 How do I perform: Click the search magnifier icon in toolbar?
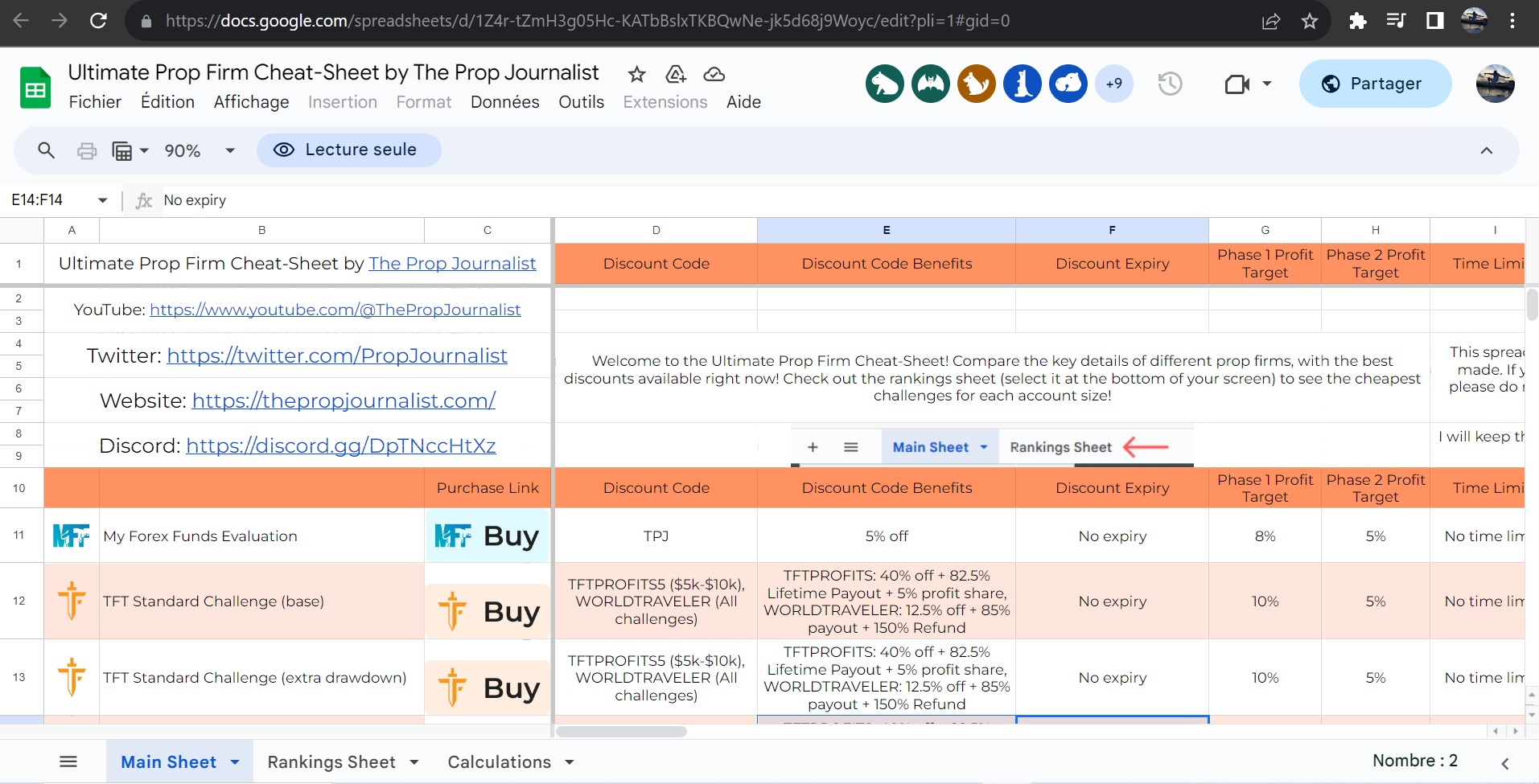46,150
